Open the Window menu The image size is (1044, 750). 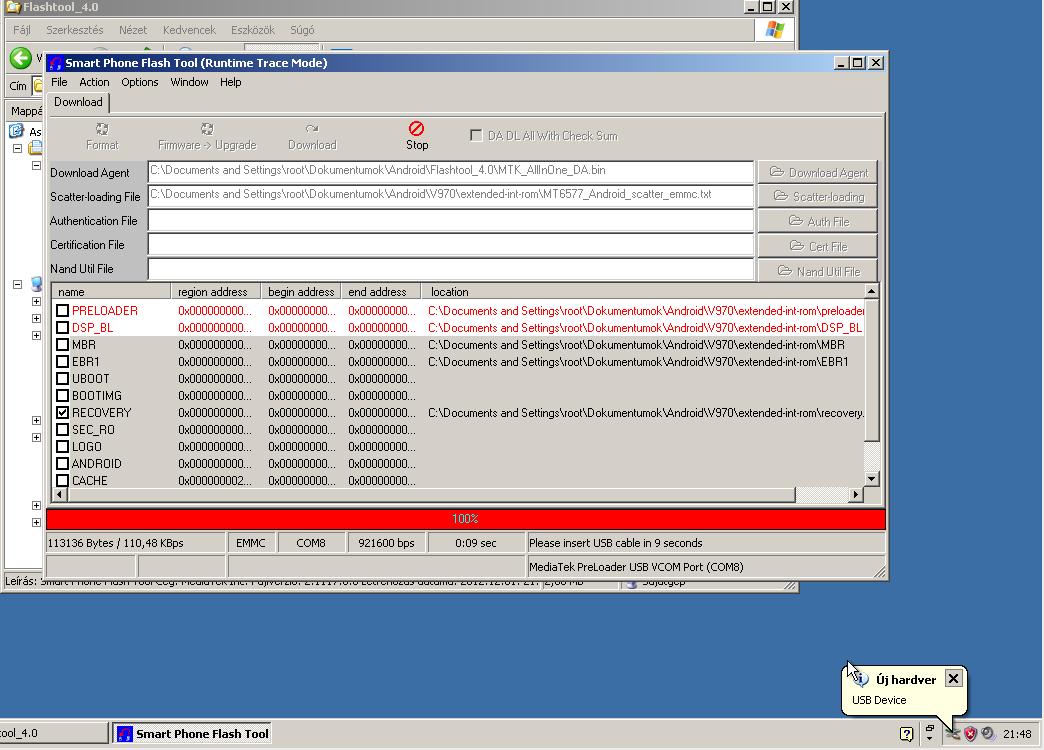189,82
